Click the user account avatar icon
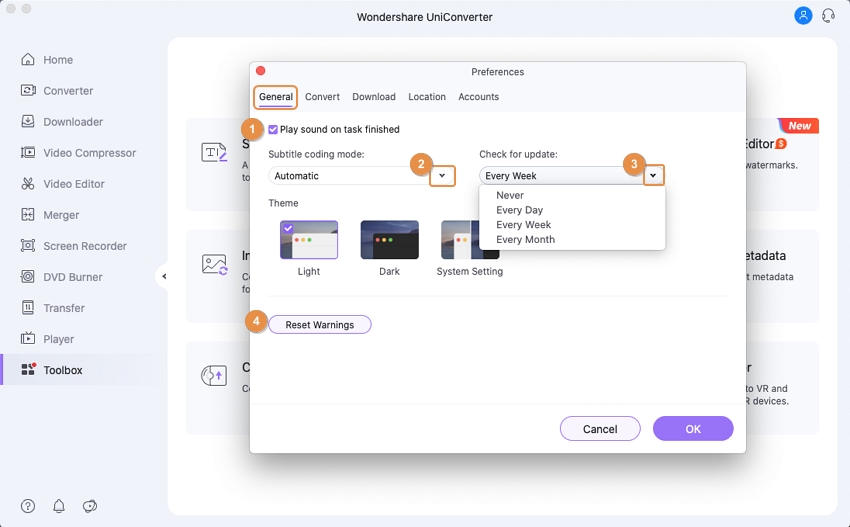 803,16
